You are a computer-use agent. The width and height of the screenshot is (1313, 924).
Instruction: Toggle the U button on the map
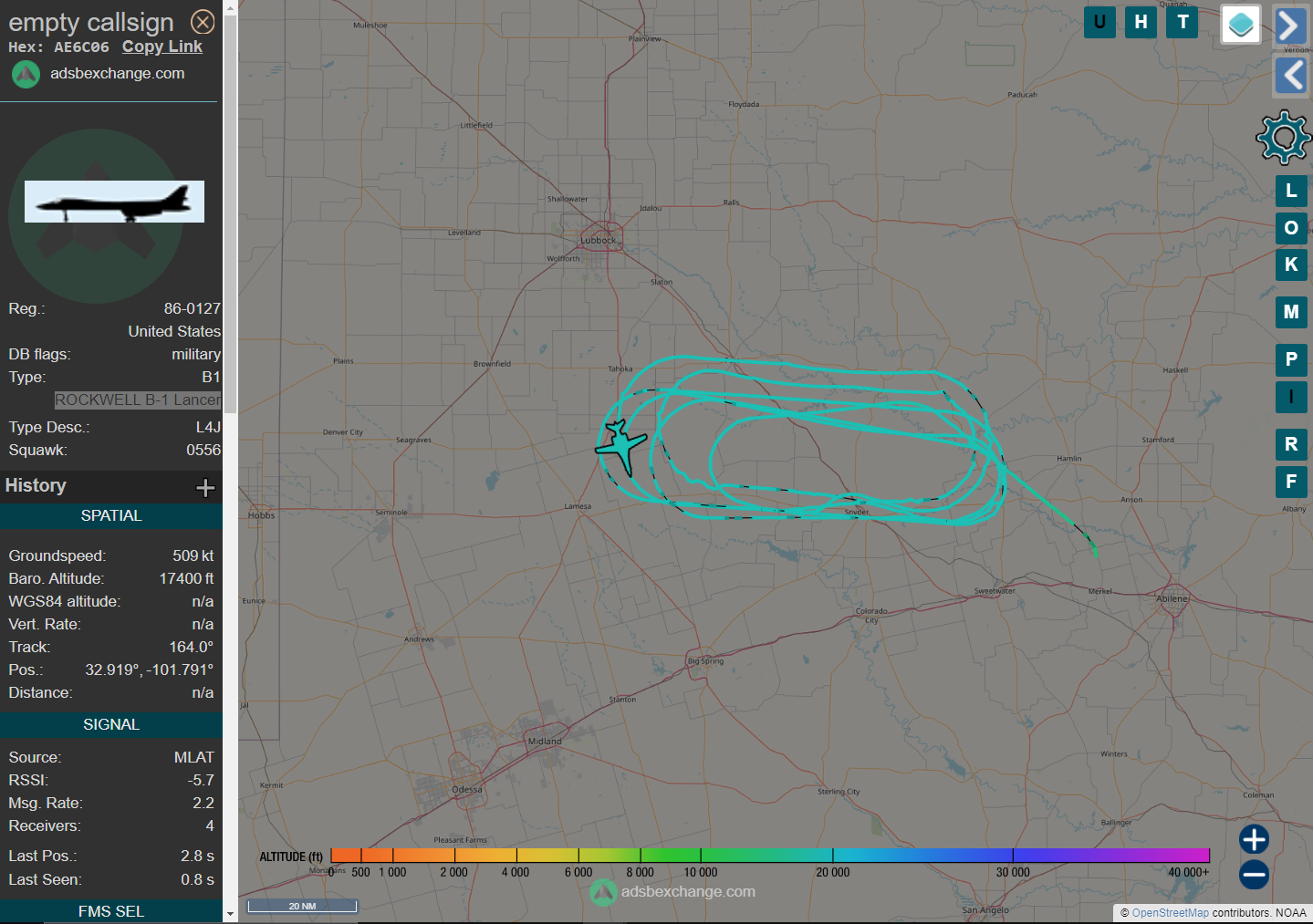(1099, 22)
